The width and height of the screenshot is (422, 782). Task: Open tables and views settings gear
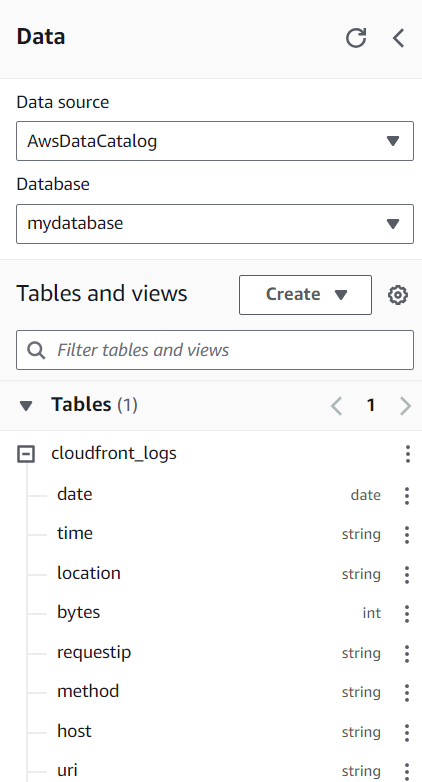[398, 295]
